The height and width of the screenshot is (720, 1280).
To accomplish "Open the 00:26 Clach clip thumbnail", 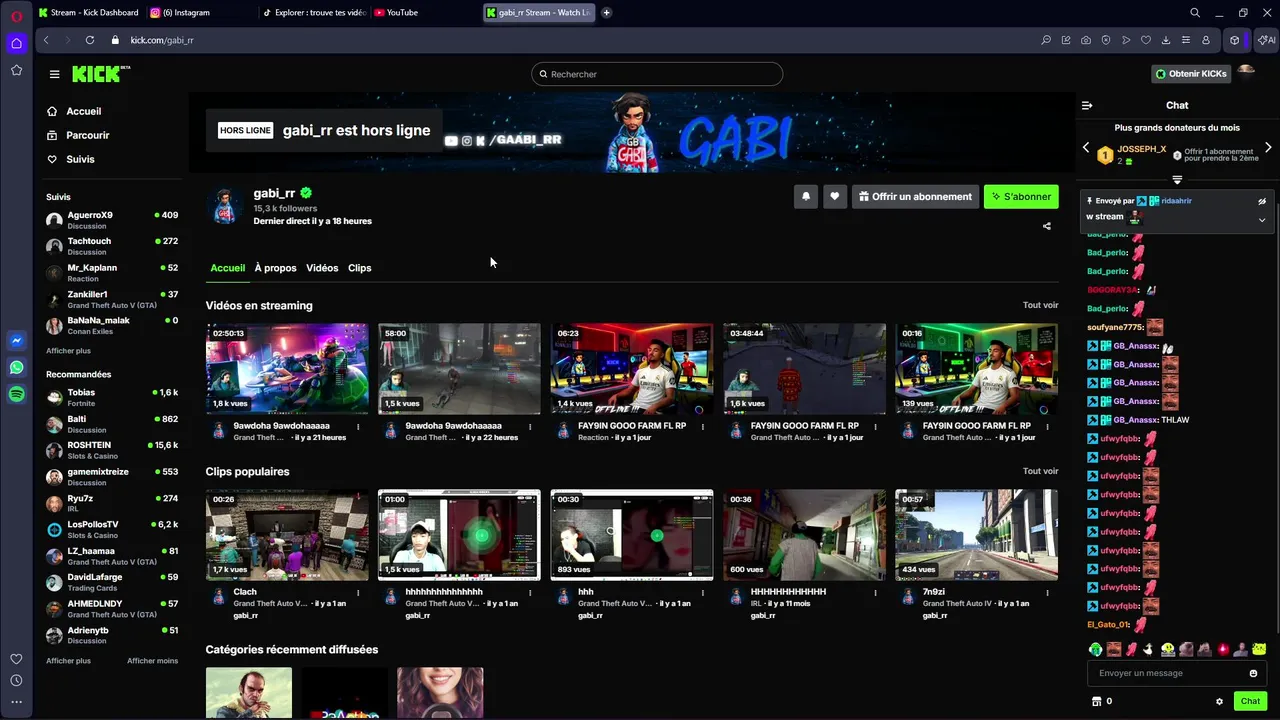I will [x=287, y=535].
